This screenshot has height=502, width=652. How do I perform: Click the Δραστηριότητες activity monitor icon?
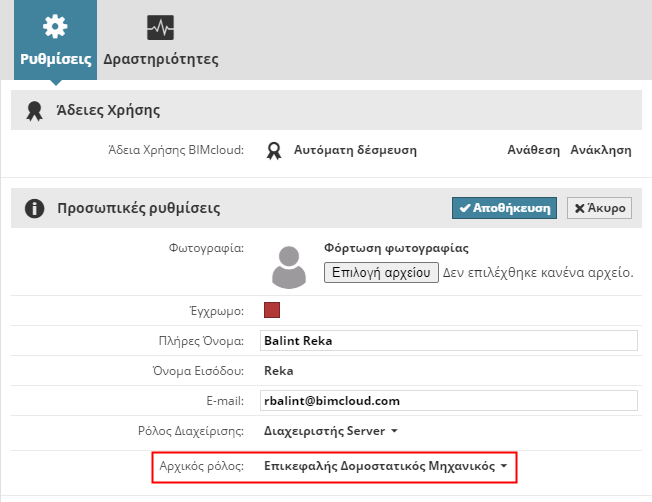pyautogui.click(x=160, y=26)
